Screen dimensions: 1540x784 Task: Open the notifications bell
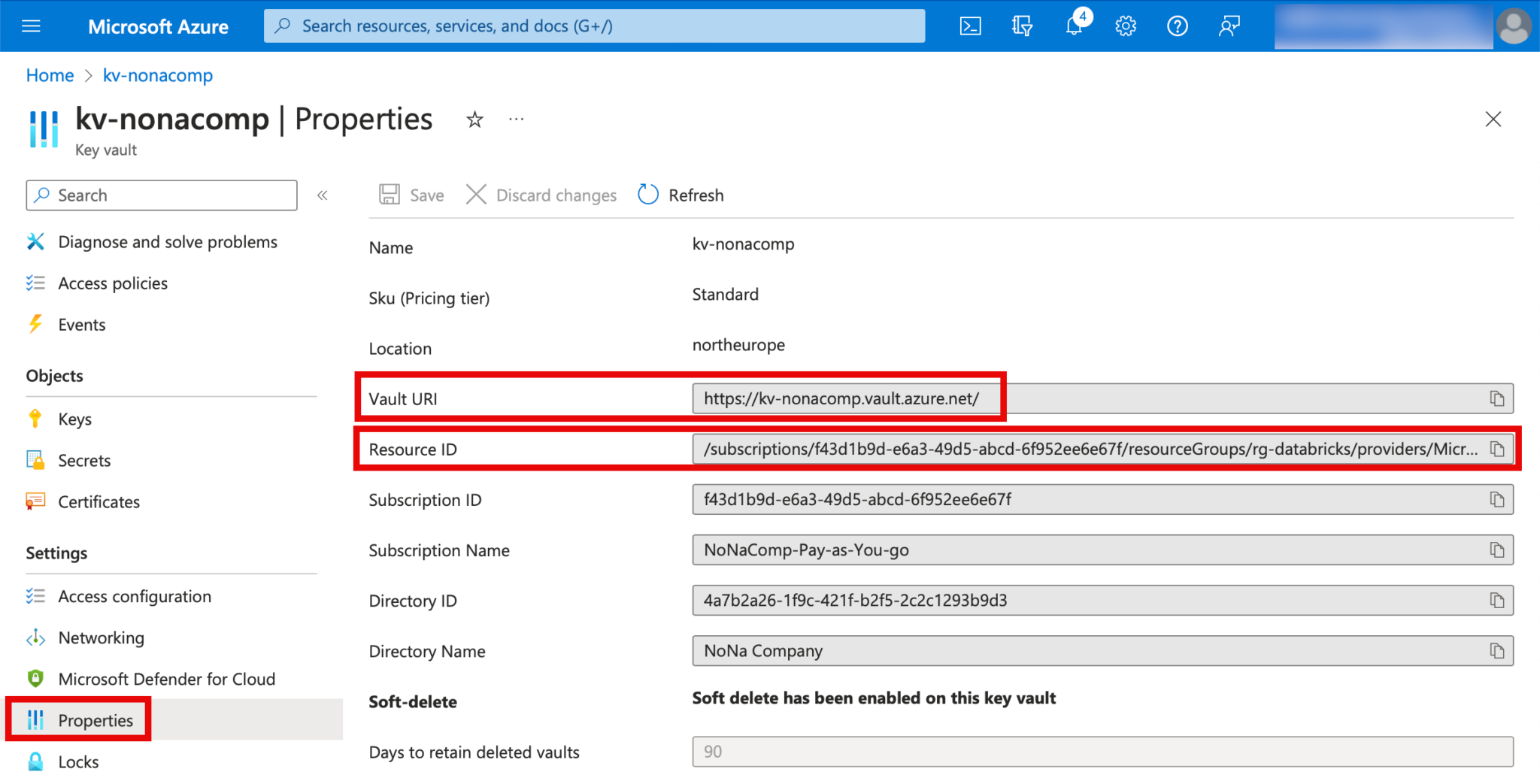pyautogui.click(x=1074, y=26)
